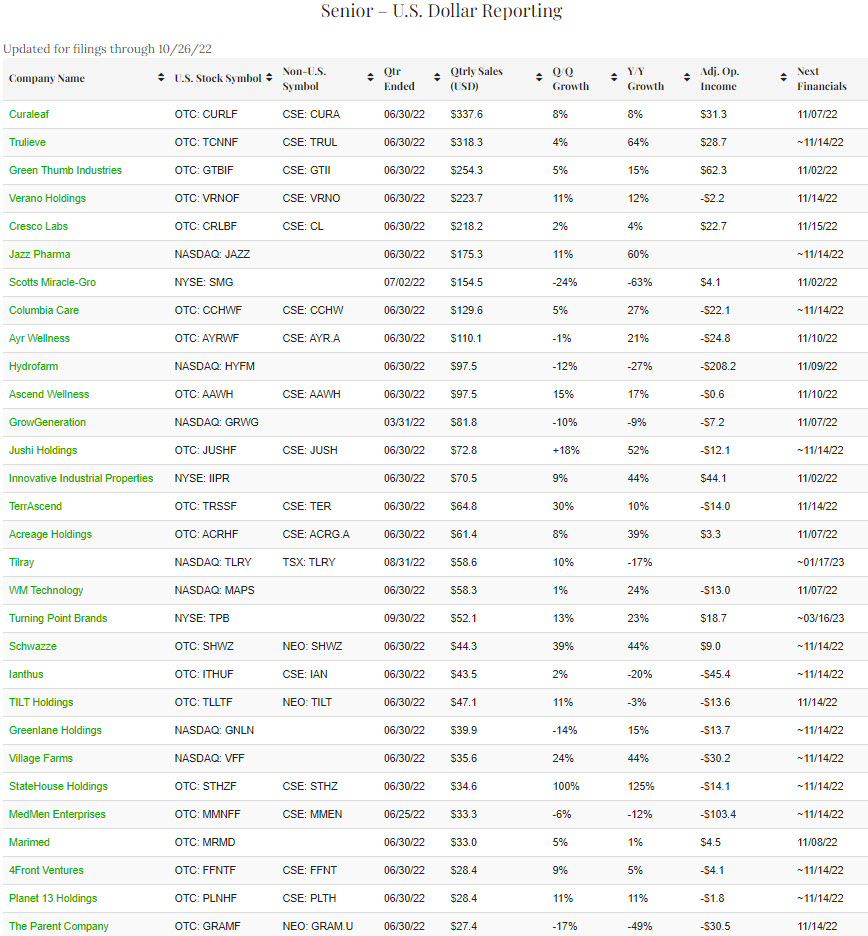Image resolution: width=868 pixels, height=936 pixels.
Task: Sort Q/Q Growth column using arrows
Action: click(614, 78)
